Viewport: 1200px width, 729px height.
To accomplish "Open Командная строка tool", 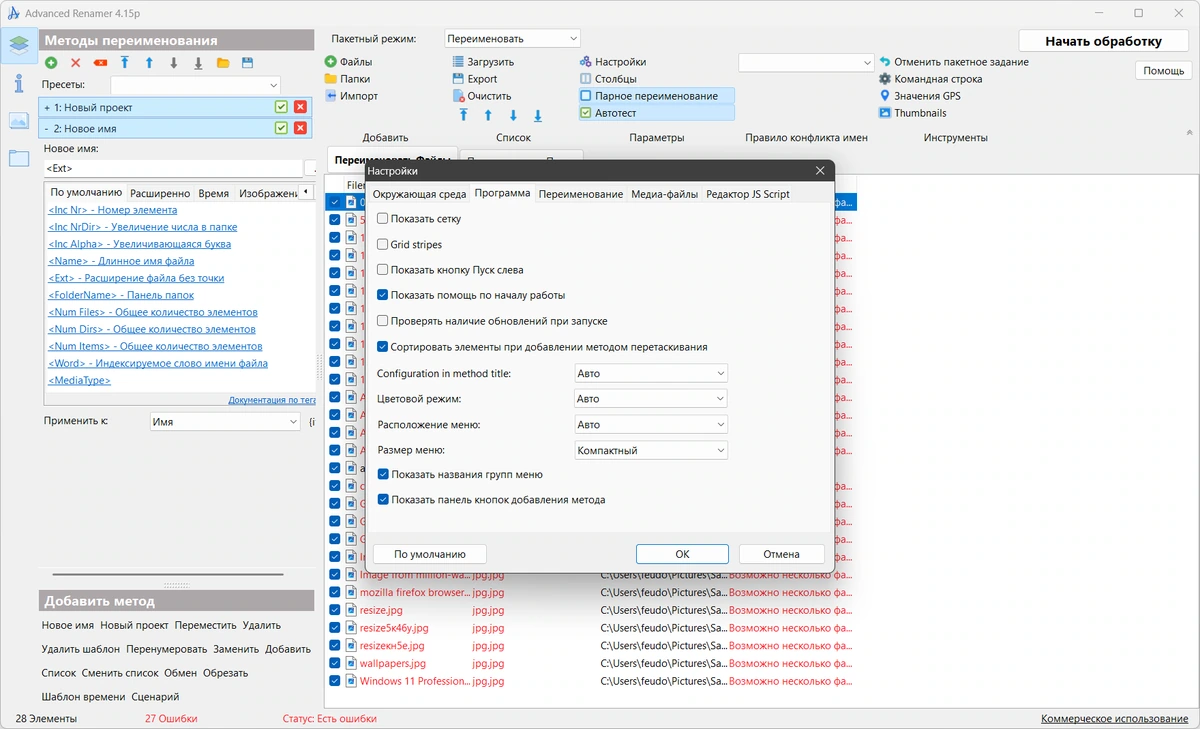I will coord(931,79).
